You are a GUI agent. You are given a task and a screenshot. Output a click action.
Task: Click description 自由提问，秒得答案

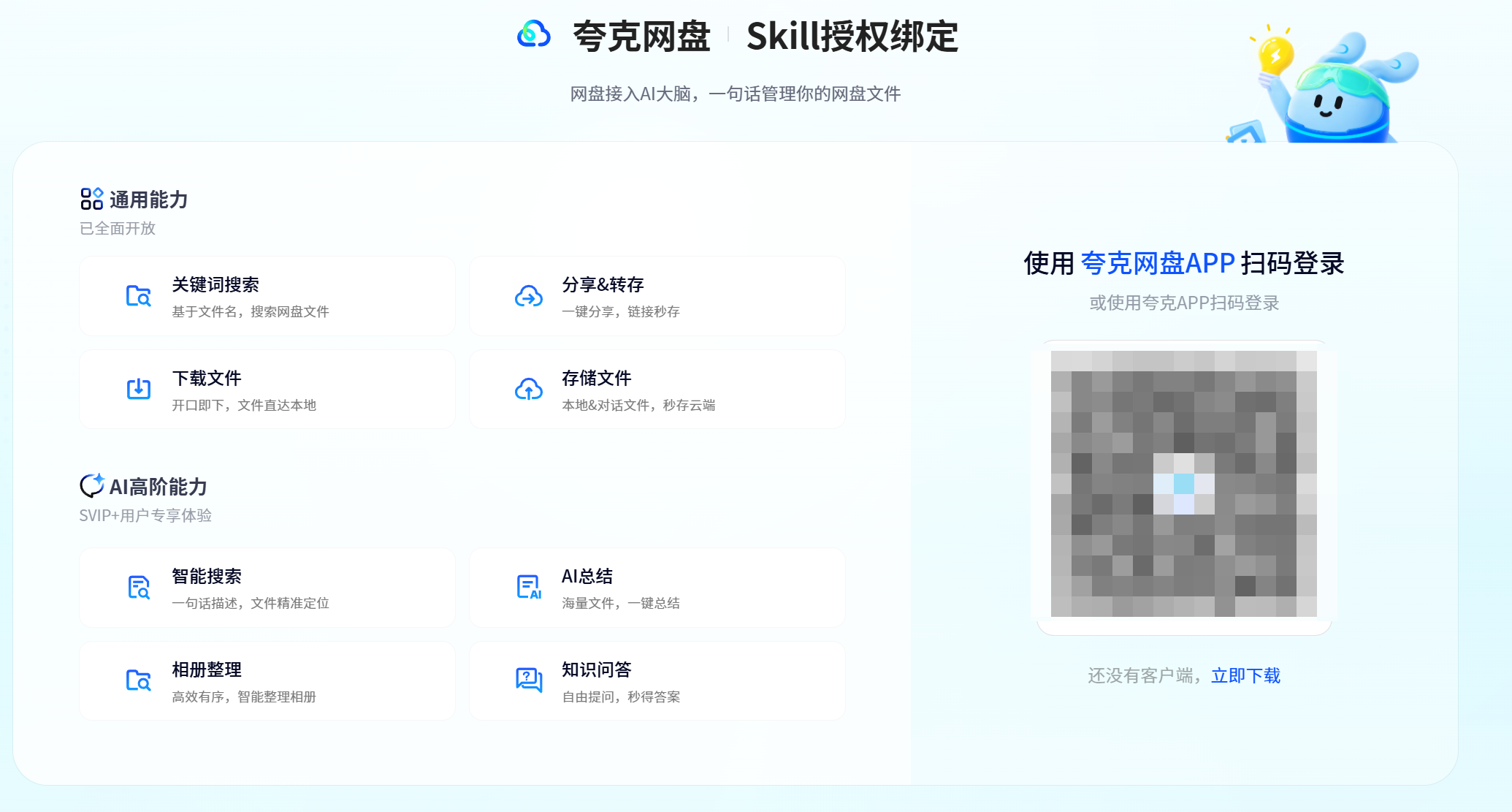pyautogui.click(x=621, y=697)
